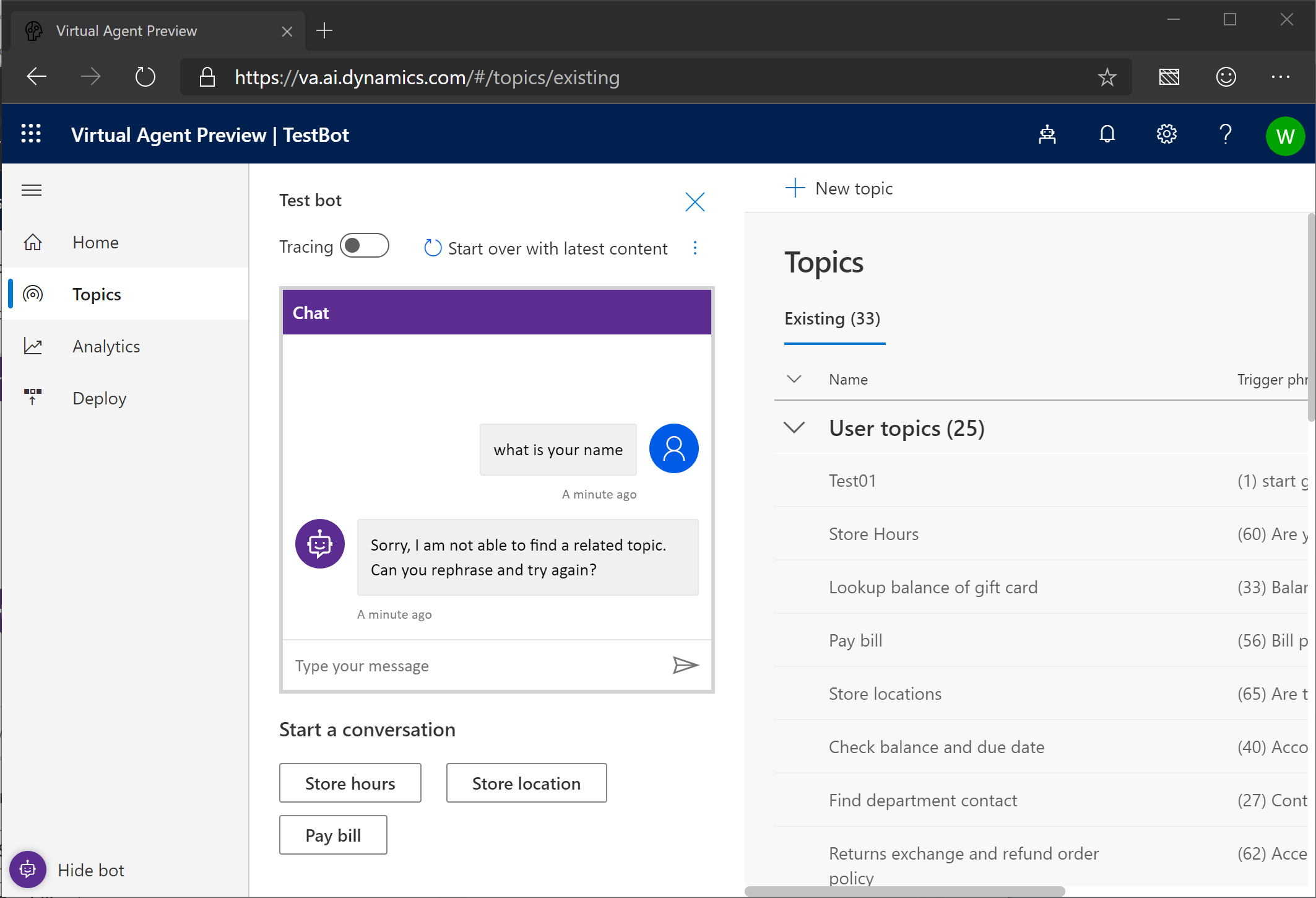The width and height of the screenshot is (1316, 898).
Task: Open settings gear in header
Action: click(1166, 134)
